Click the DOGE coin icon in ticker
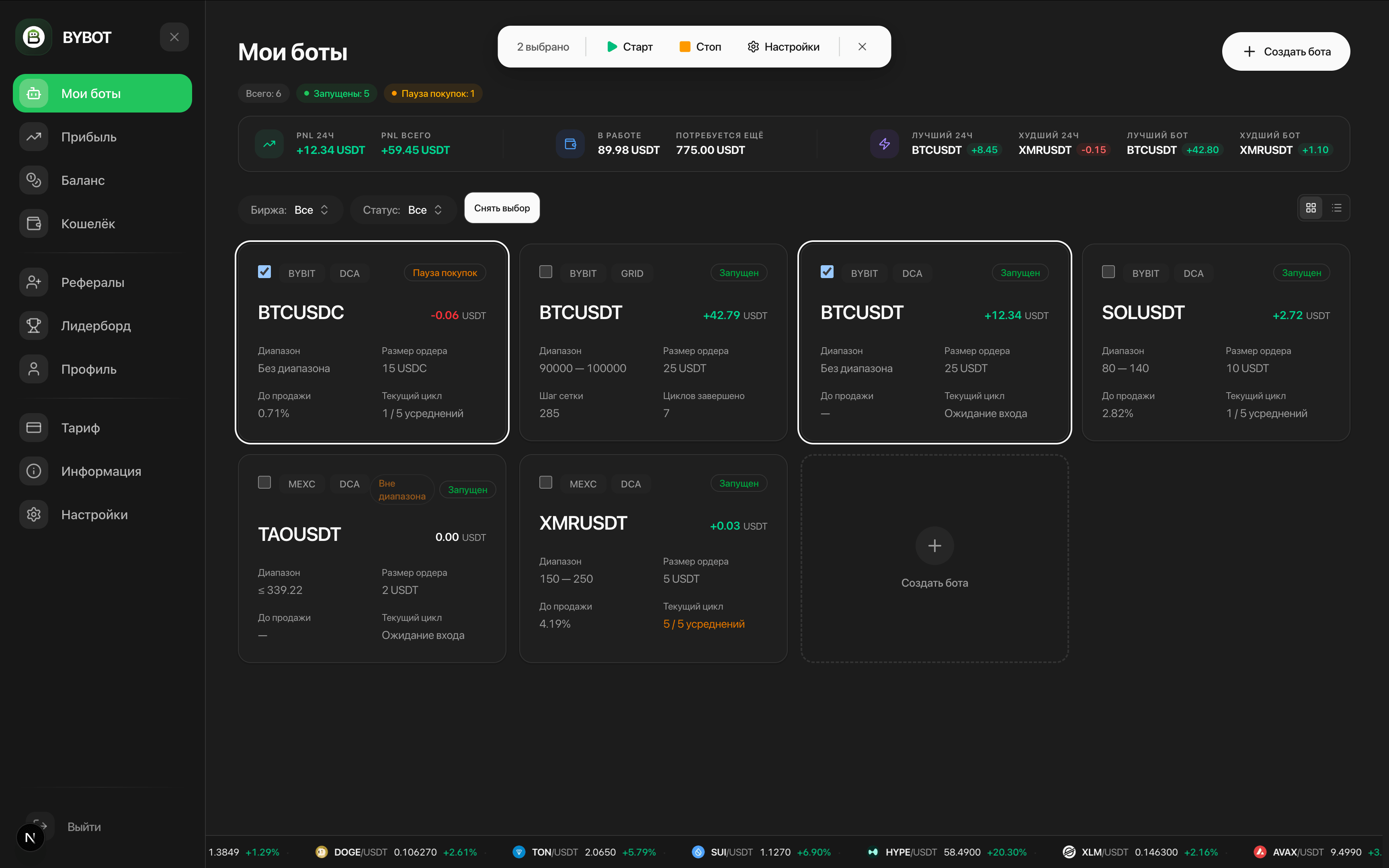Screen dimensions: 1389x868 tap(322, 852)
